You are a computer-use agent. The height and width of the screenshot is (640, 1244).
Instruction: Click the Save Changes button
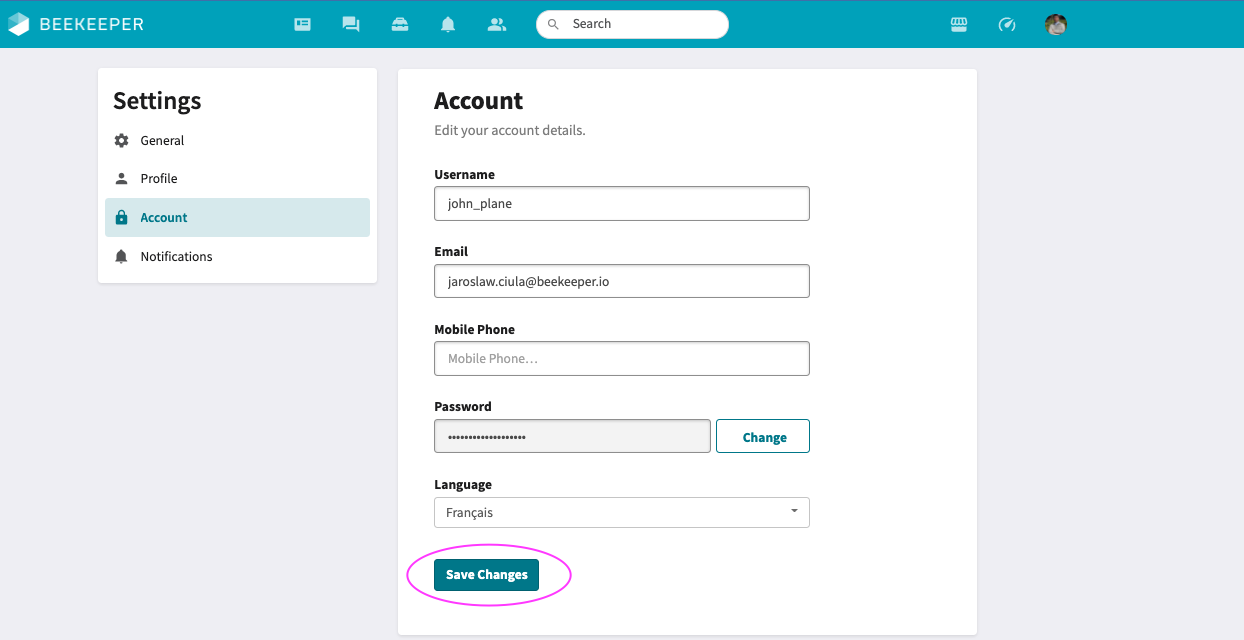pyautogui.click(x=486, y=575)
